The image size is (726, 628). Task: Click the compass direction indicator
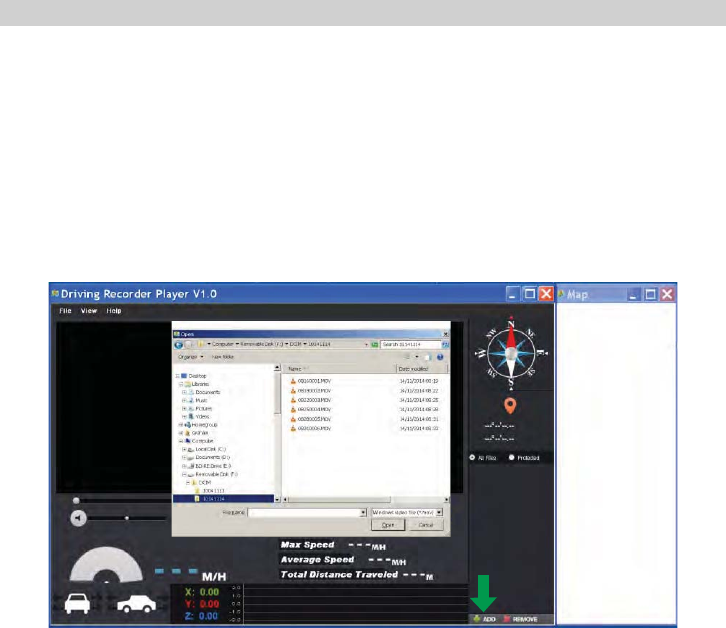[x=511, y=354]
